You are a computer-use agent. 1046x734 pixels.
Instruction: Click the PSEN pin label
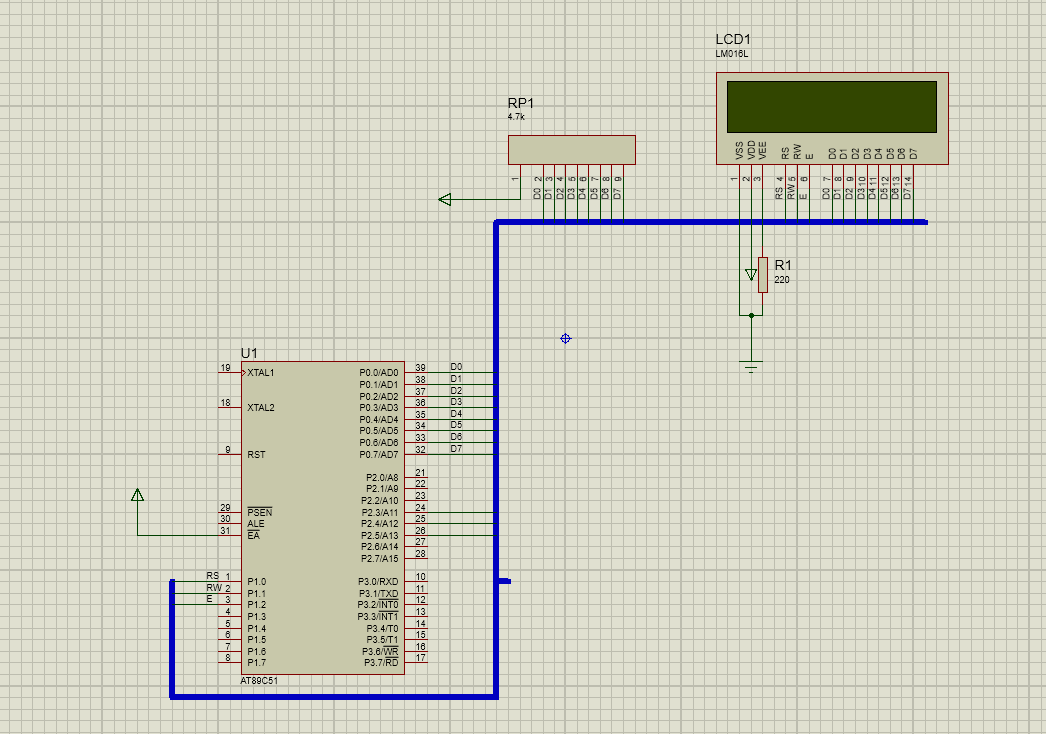(x=259, y=512)
